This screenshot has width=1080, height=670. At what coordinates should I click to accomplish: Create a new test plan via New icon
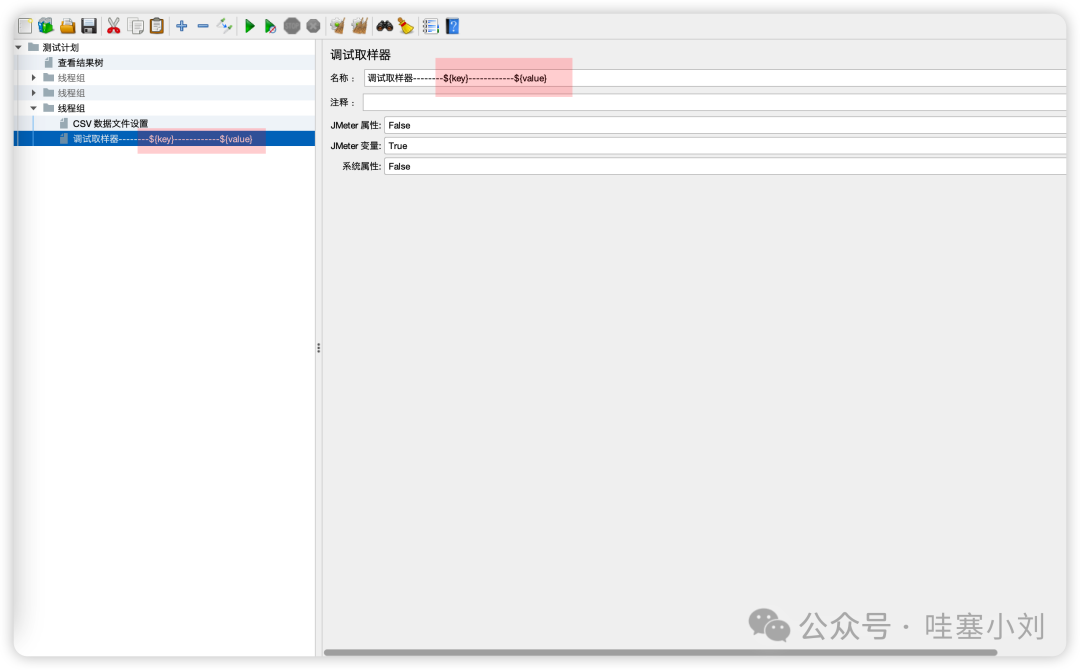[25, 26]
